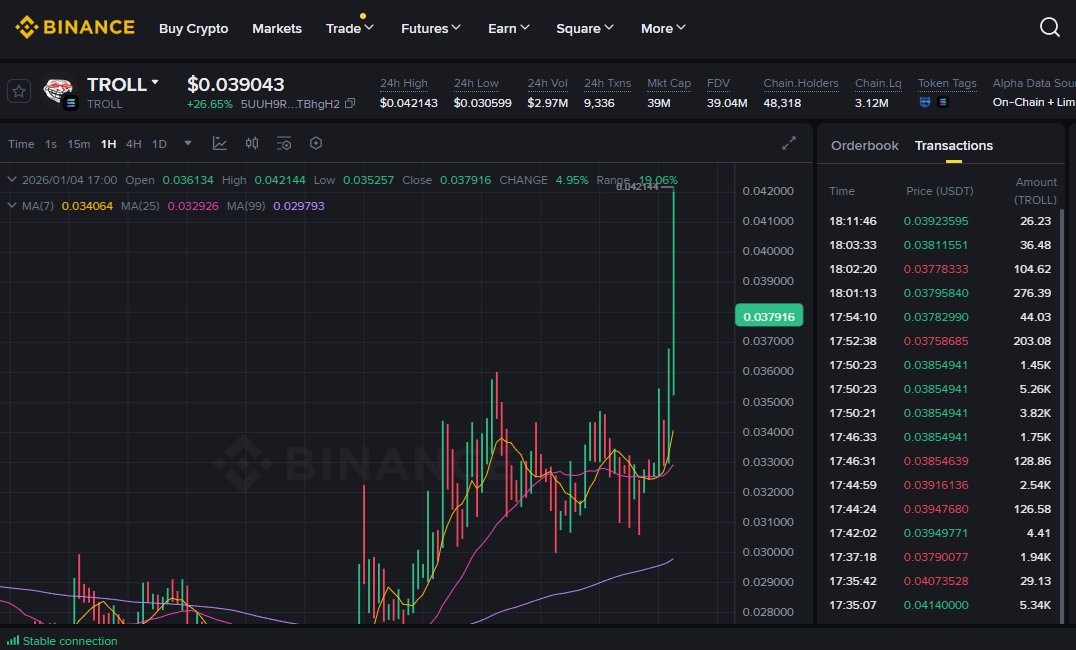The height and width of the screenshot is (650, 1076).
Task: Click the Chain.Lq label
Action: tap(878, 83)
